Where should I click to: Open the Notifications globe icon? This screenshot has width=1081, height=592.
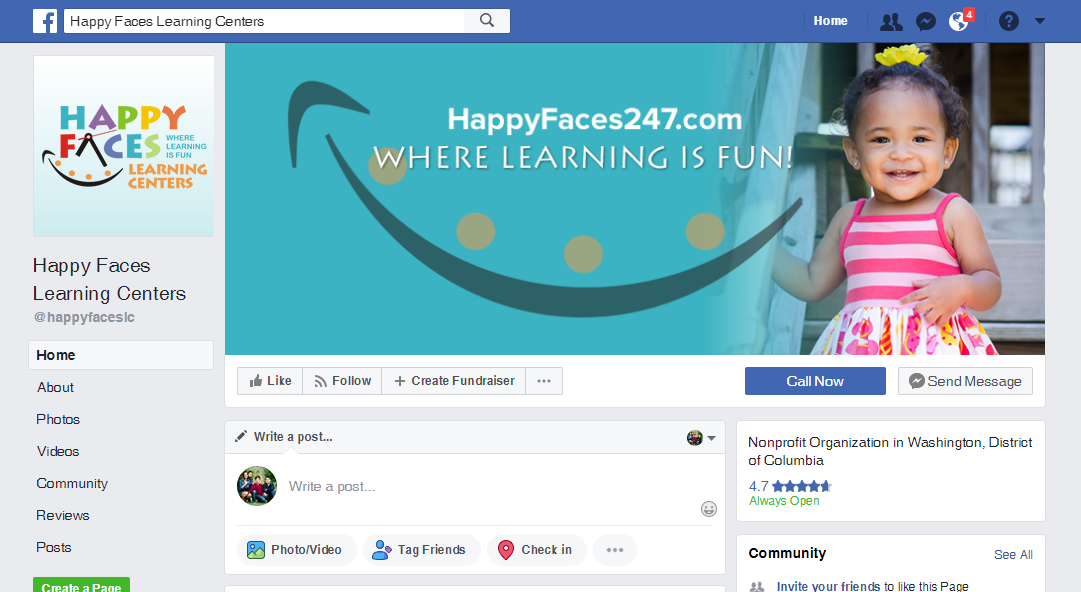(958, 21)
